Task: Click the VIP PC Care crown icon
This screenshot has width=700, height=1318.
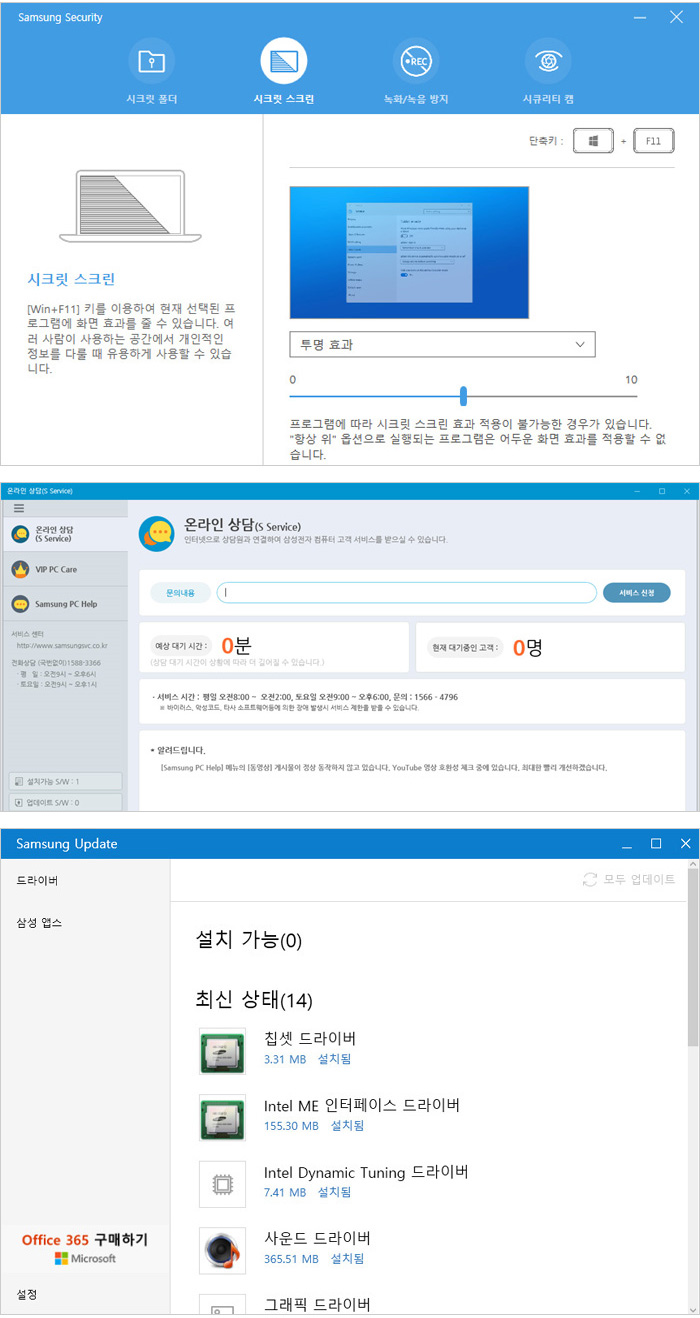Action: pos(20,569)
